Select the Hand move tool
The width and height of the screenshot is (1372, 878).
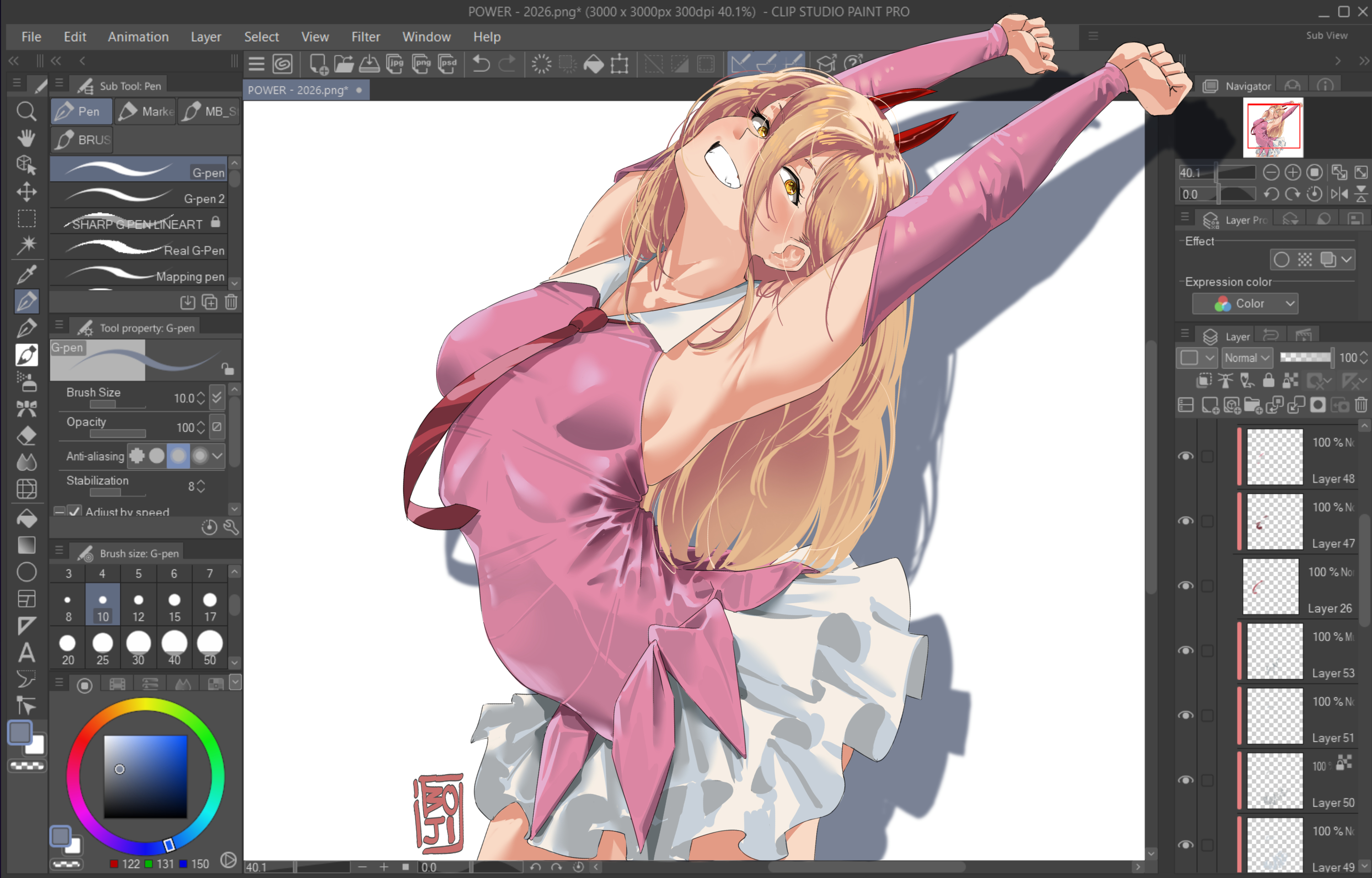[26, 138]
